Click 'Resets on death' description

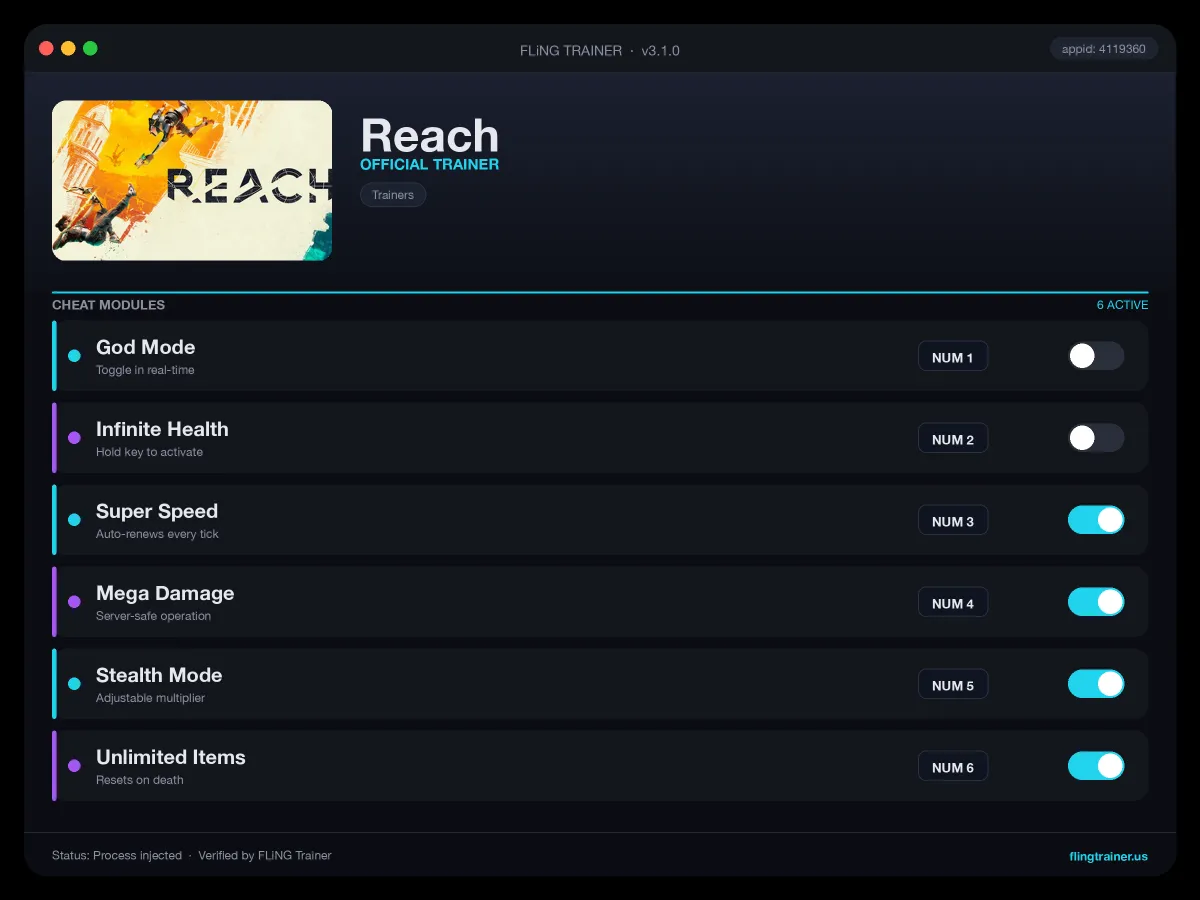tap(139, 780)
